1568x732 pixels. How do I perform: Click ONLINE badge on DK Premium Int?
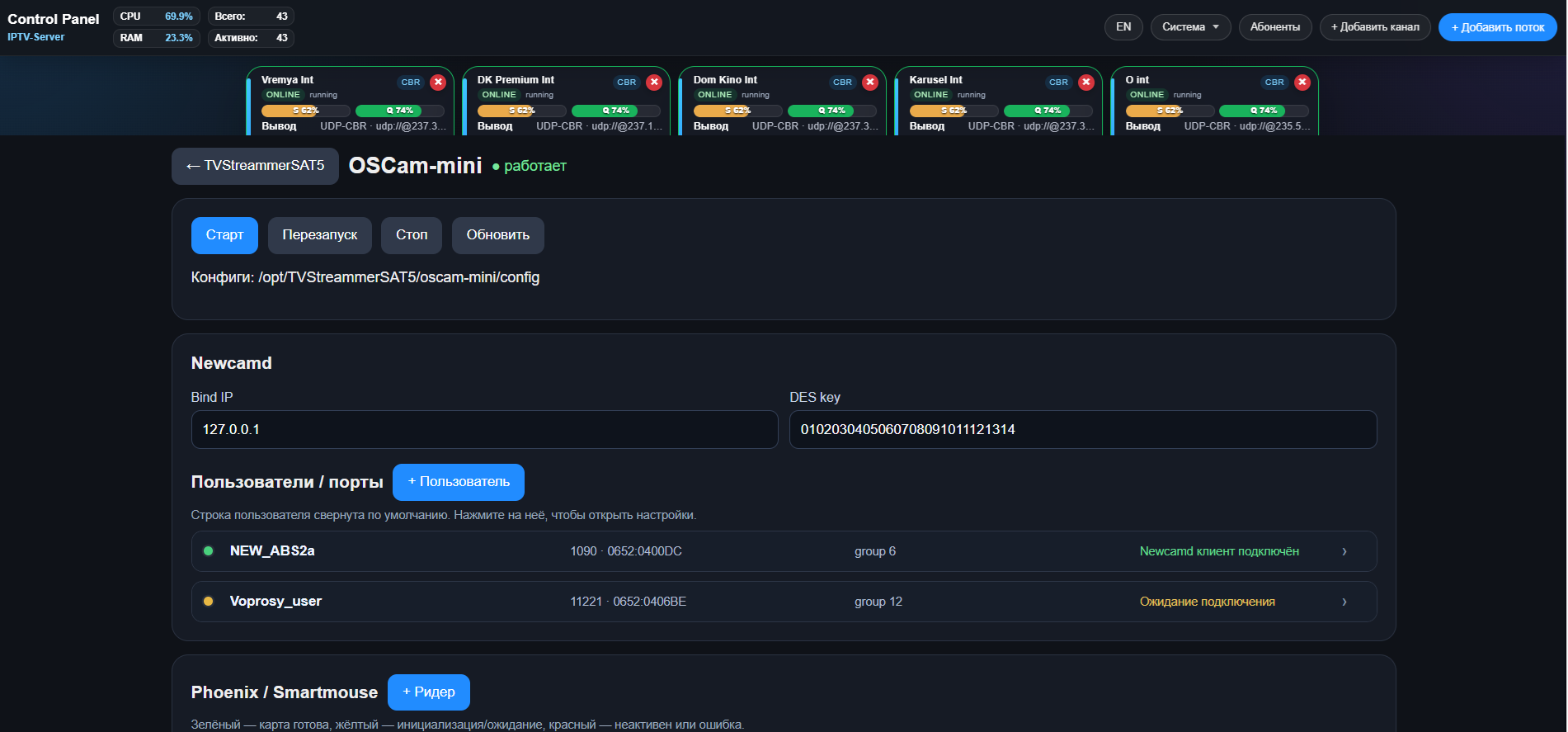pyautogui.click(x=499, y=95)
